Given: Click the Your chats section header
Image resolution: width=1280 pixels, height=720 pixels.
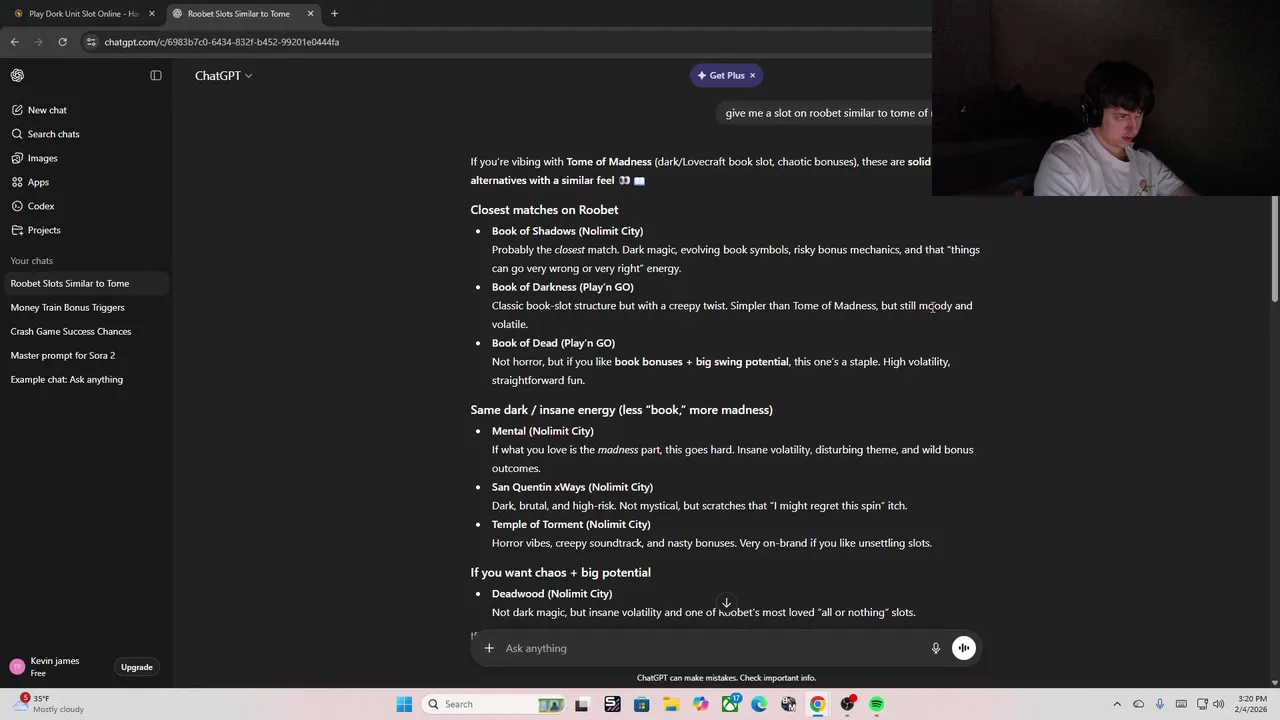Looking at the screenshot, I should click(32, 261).
